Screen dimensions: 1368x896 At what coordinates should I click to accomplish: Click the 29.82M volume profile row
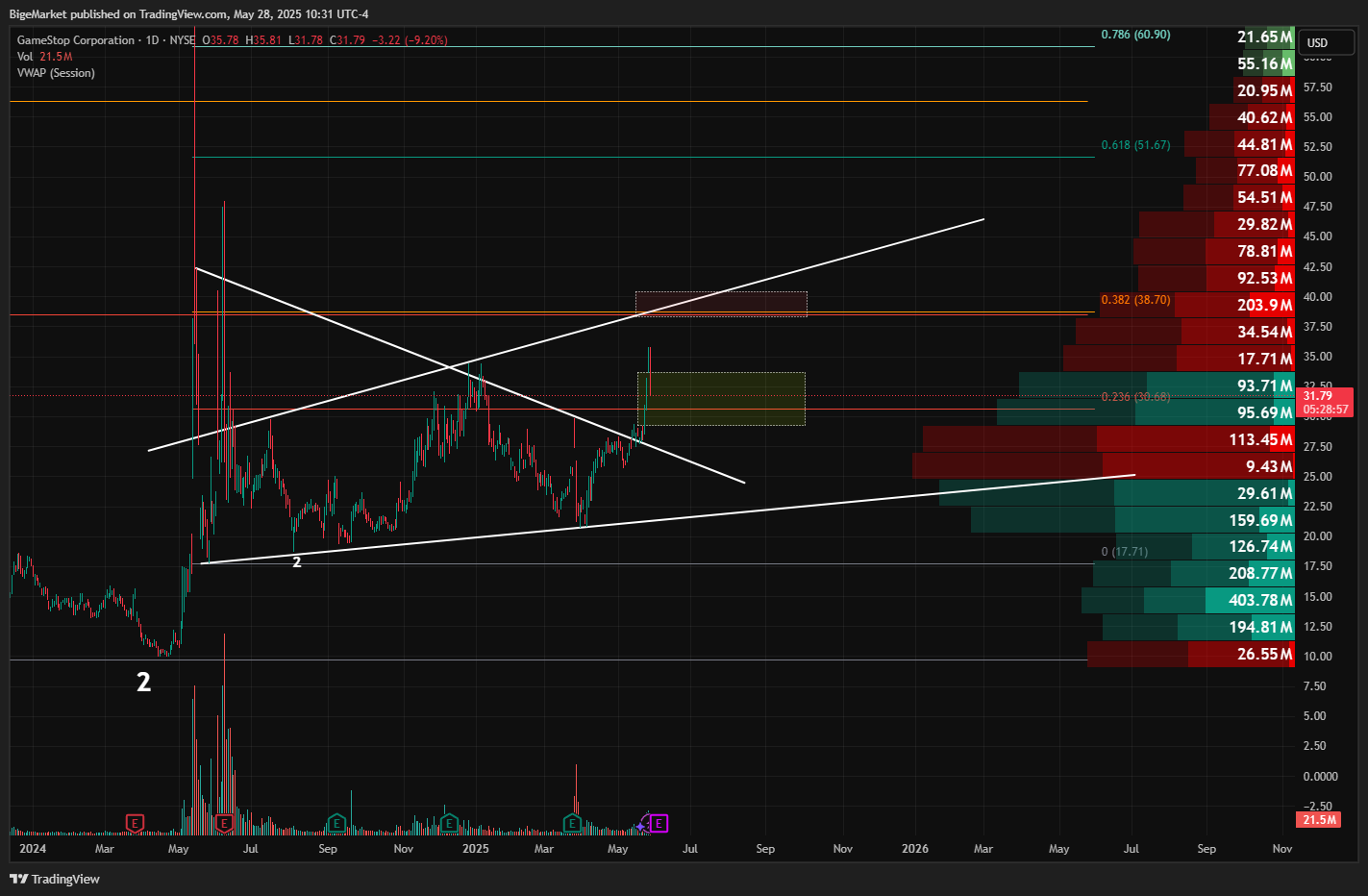(x=1217, y=224)
